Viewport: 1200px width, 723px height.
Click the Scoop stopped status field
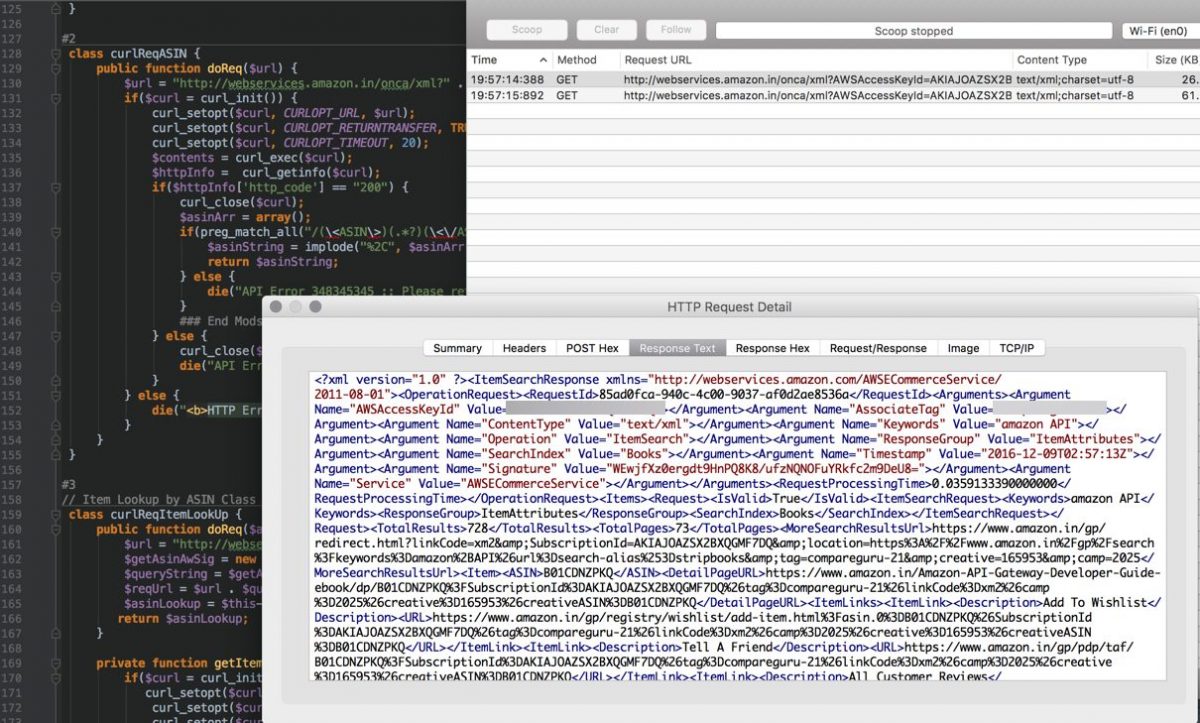coord(915,30)
